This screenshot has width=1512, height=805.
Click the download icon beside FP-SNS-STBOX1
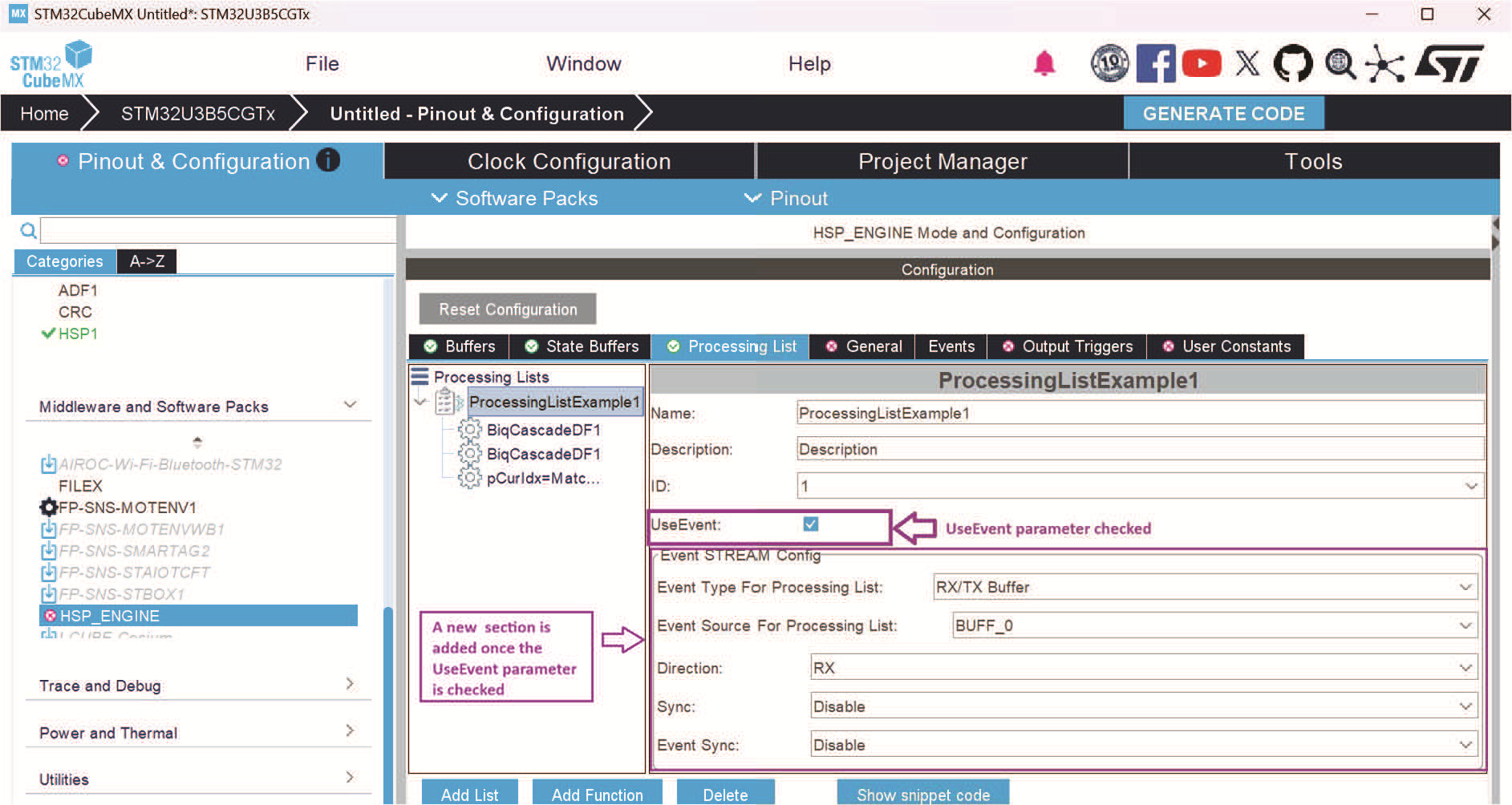point(48,594)
